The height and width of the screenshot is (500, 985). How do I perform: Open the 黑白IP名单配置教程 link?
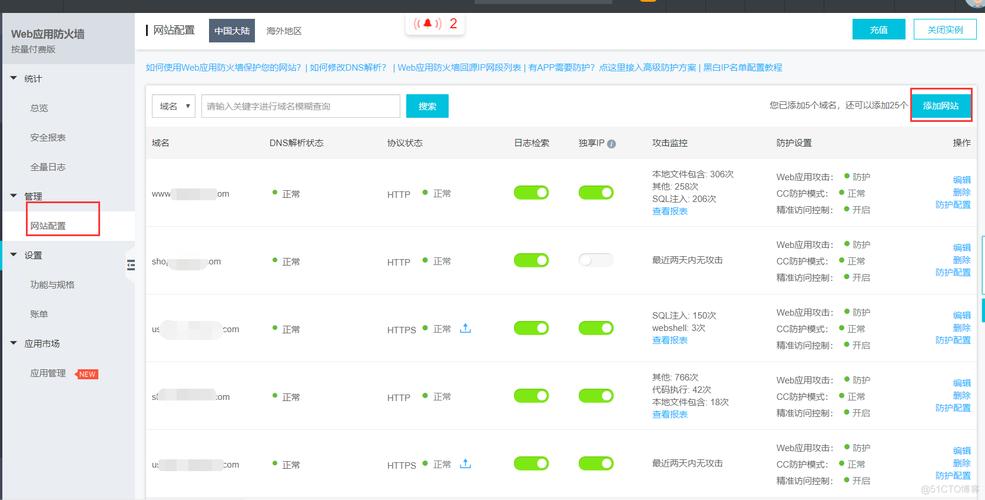tap(743, 67)
